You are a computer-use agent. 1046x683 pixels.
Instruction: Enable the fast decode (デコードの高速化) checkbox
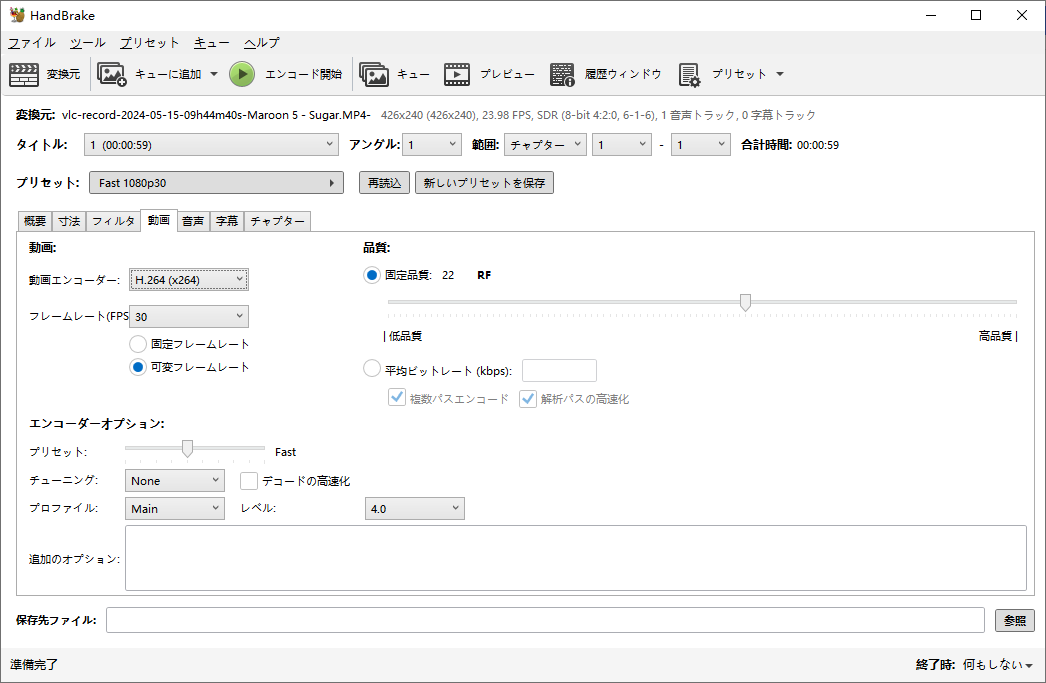[x=249, y=481]
